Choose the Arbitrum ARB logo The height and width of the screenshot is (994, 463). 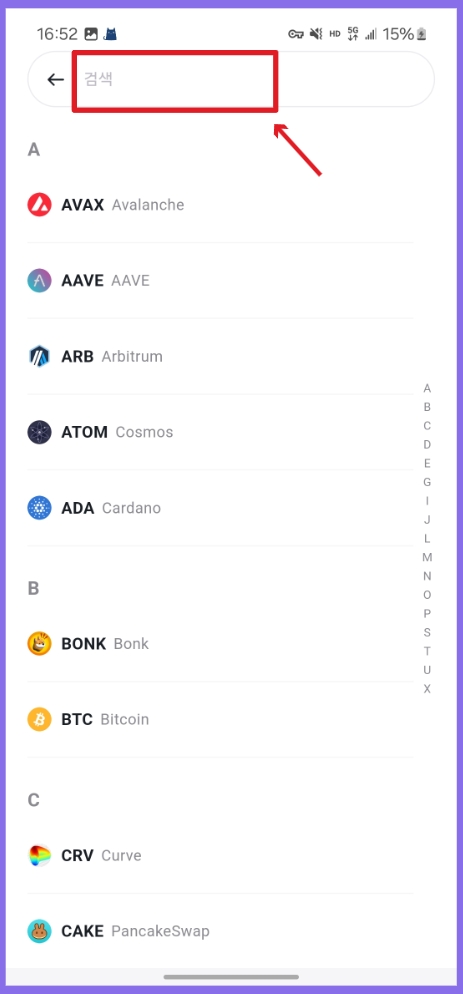39,356
